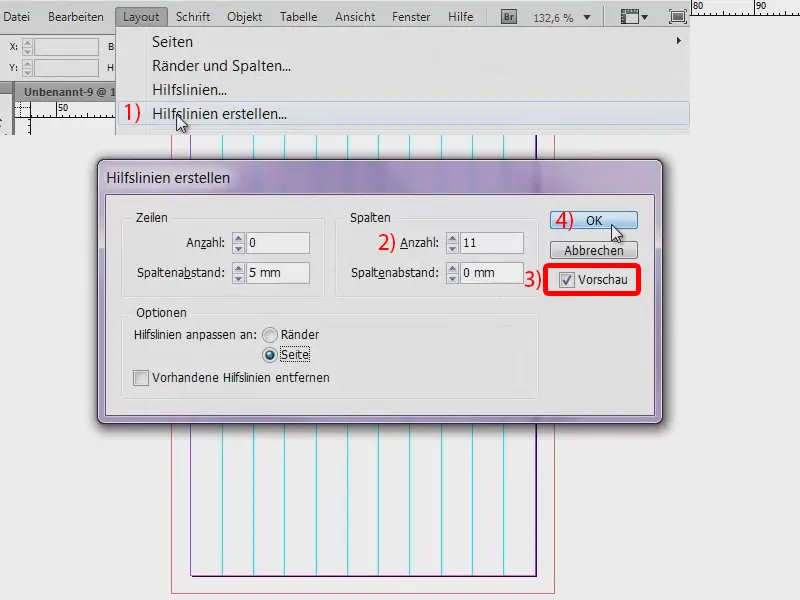Click the X position input field

(x=66, y=47)
